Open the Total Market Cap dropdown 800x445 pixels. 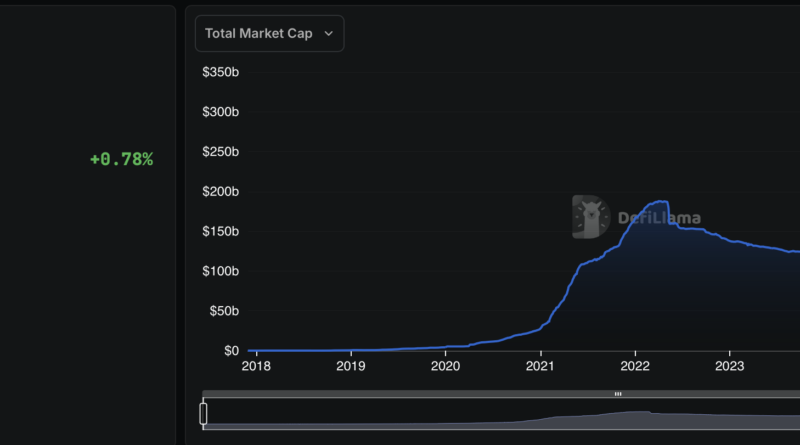(x=268, y=33)
